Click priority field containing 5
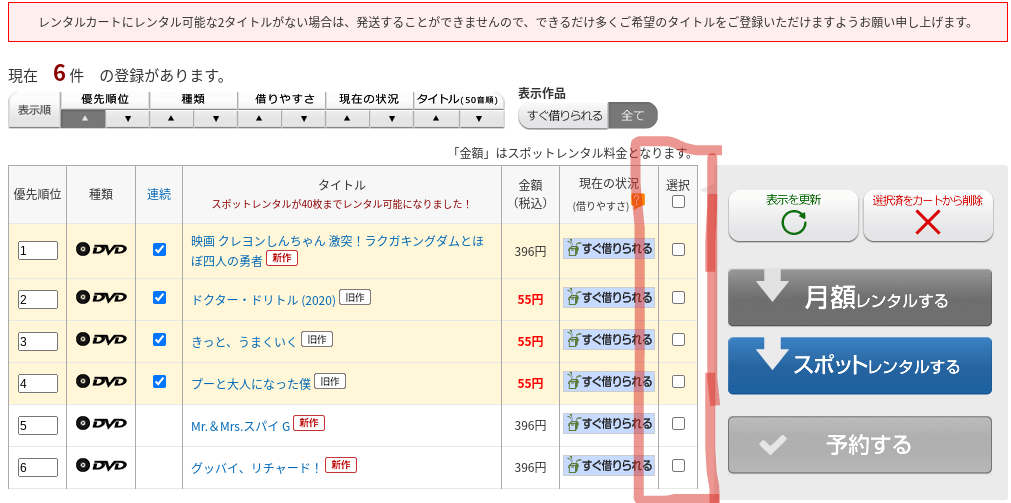This screenshot has height=503, width=1011. 37,425
